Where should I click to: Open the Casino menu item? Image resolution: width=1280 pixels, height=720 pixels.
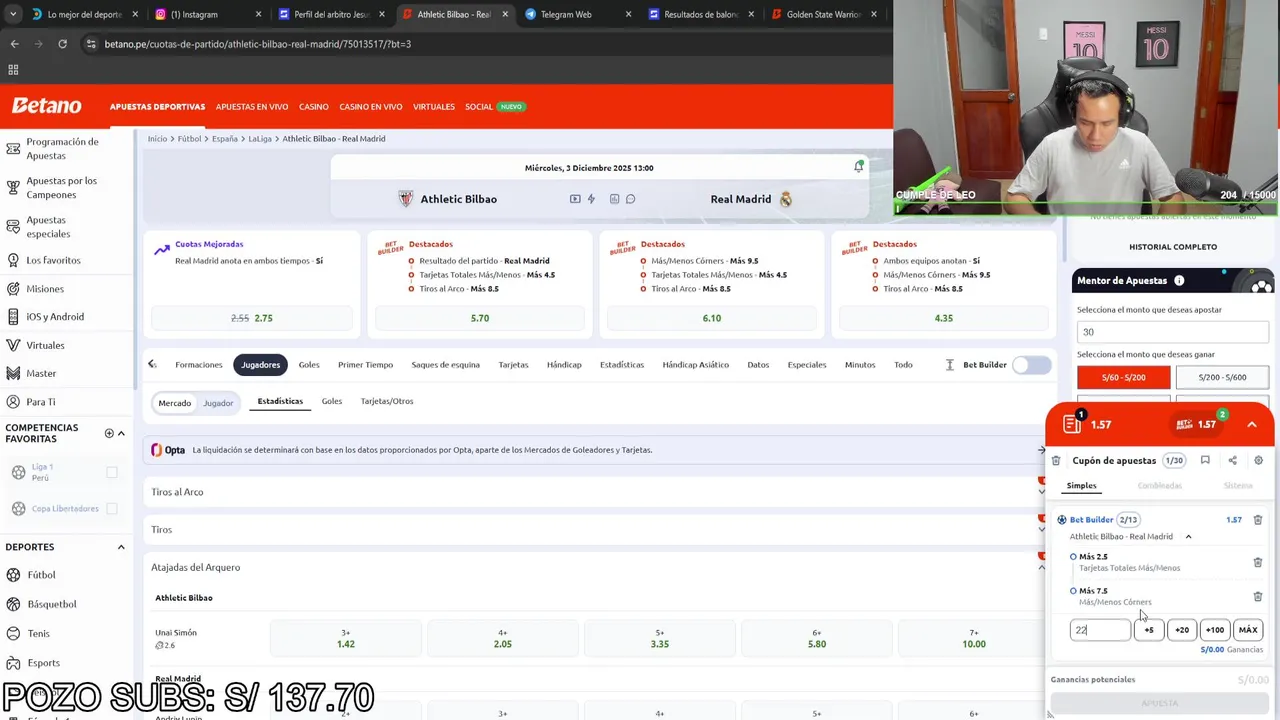(314, 107)
